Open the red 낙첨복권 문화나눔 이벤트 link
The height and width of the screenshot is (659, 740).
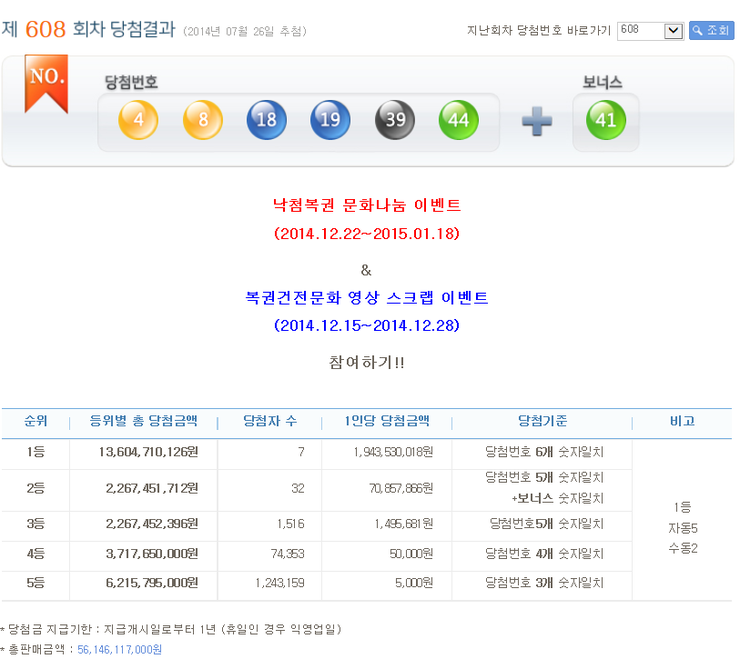pyautogui.click(x=367, y=205)
